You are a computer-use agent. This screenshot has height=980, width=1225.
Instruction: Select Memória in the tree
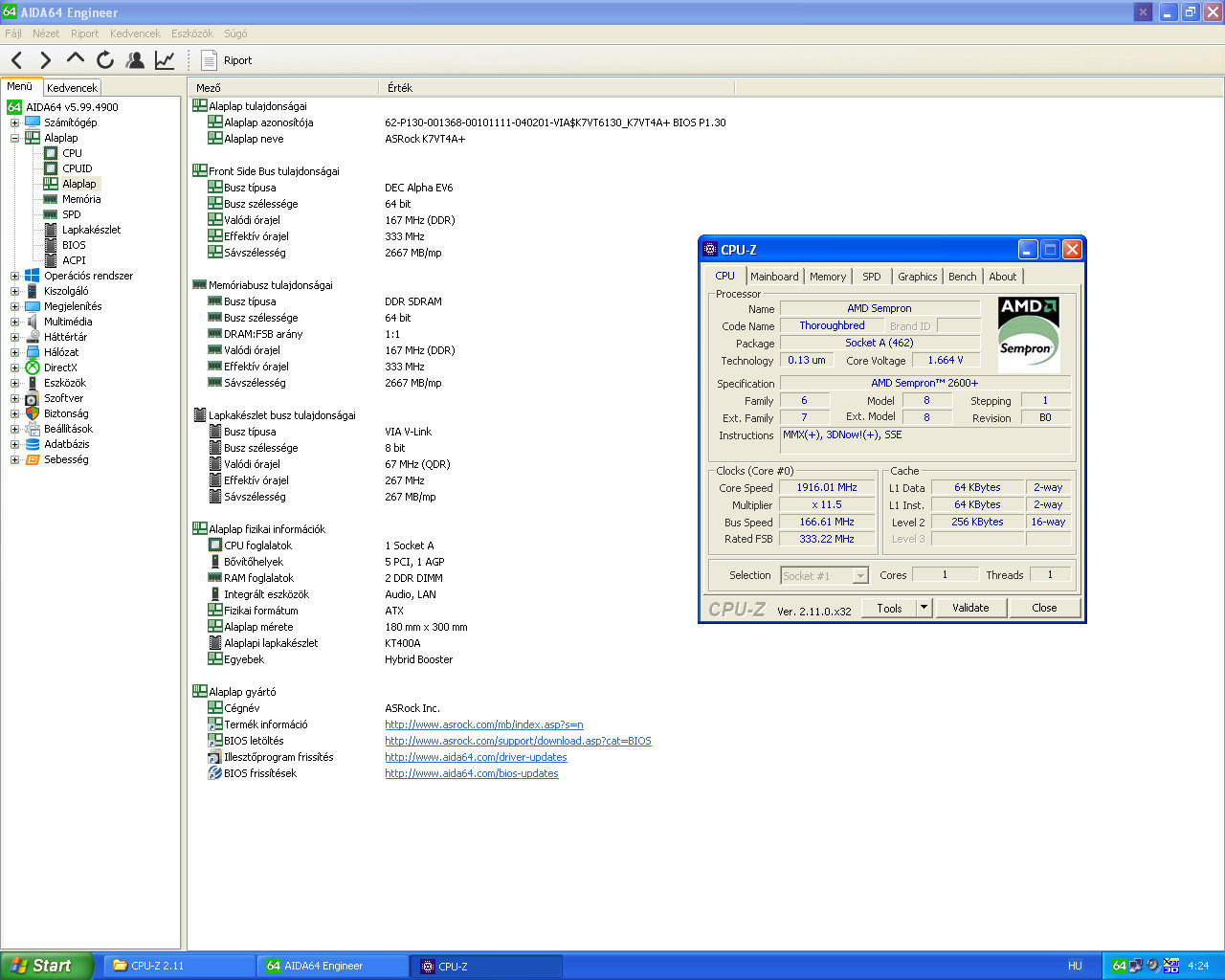[x=81, y=199]
